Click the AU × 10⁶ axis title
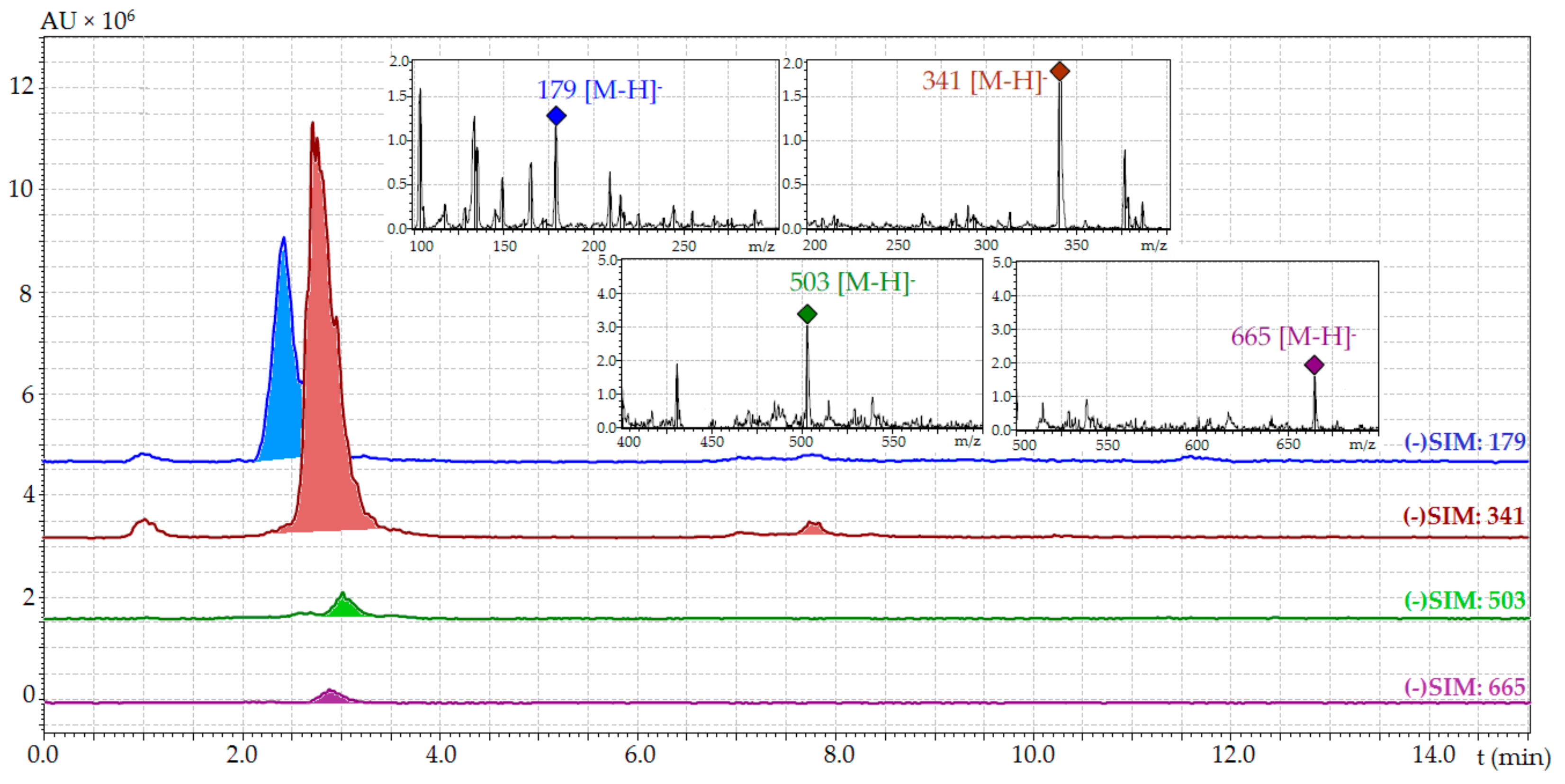 point(88,21)
